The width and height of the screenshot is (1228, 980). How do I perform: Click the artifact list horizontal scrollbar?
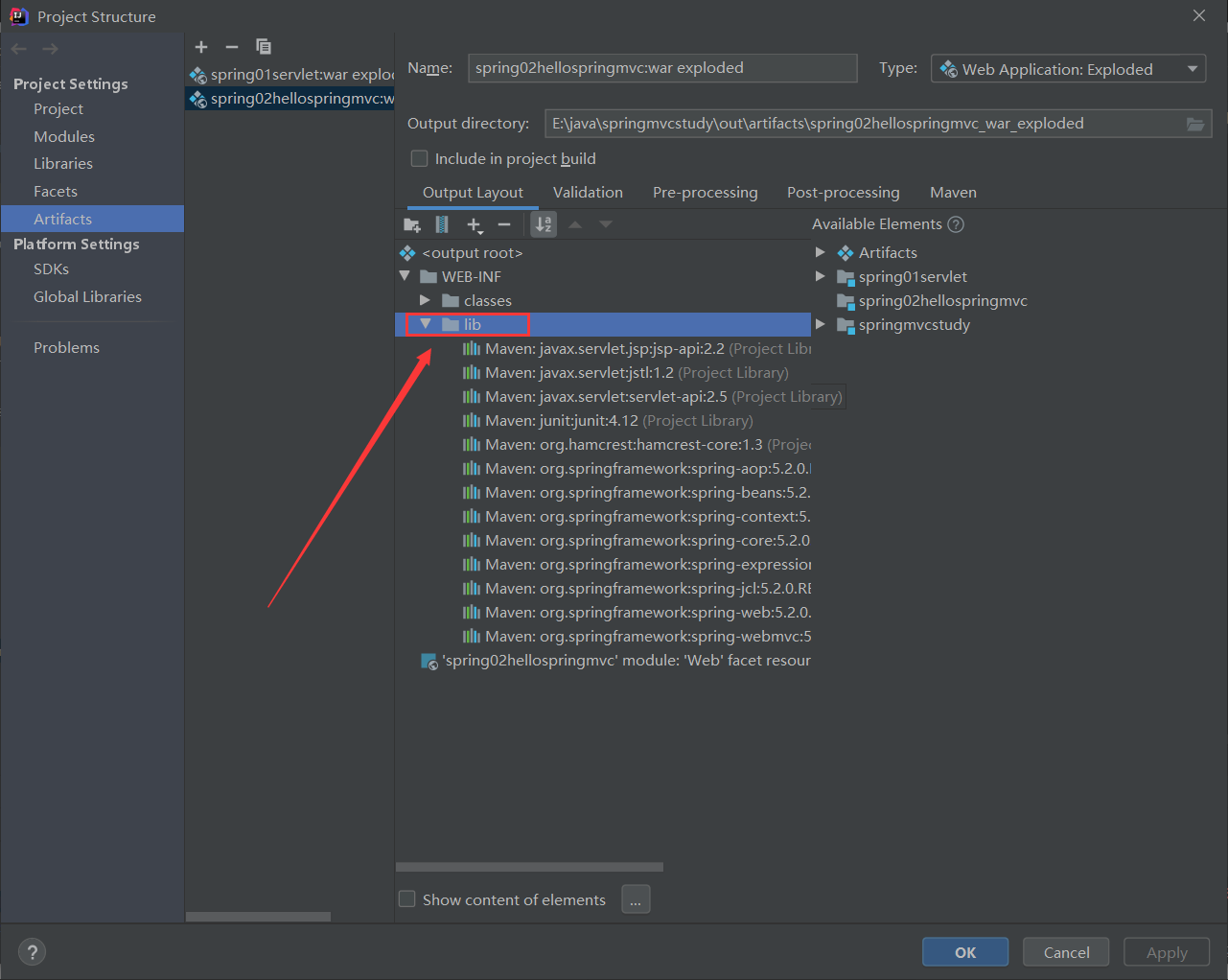[258, 917]
